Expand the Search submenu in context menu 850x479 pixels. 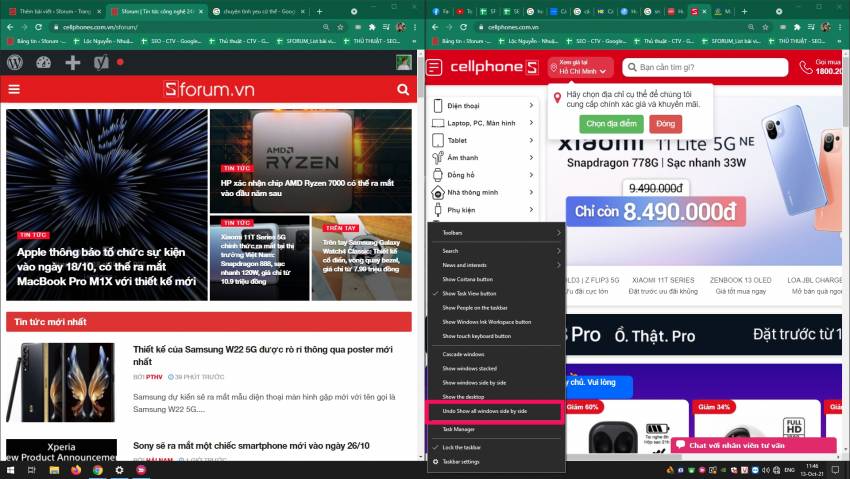coord(496,251)
